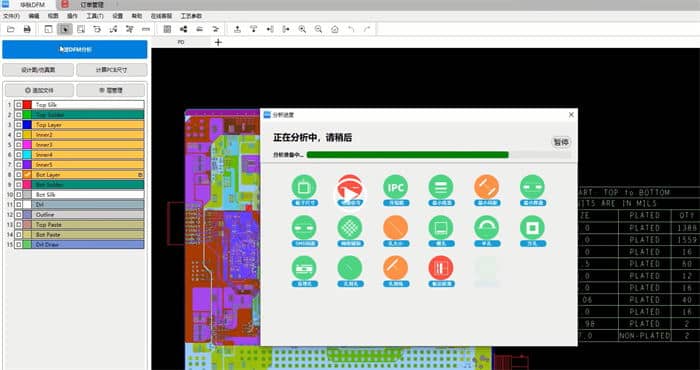Toggle the Top Paste layer checkbox
This screenshot has height=370, width=700.
point(18,224)
